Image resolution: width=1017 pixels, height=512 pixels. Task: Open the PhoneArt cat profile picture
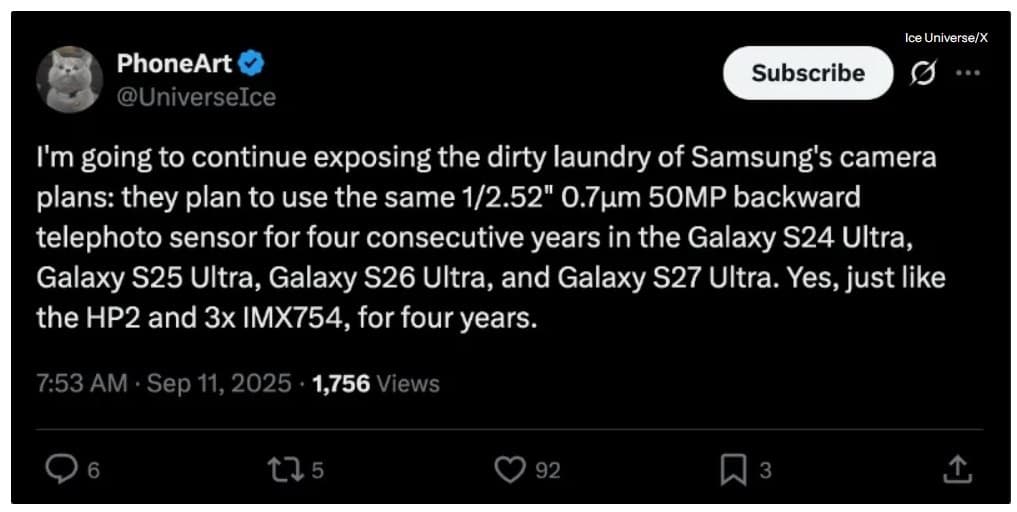click(x=70, y=79)
